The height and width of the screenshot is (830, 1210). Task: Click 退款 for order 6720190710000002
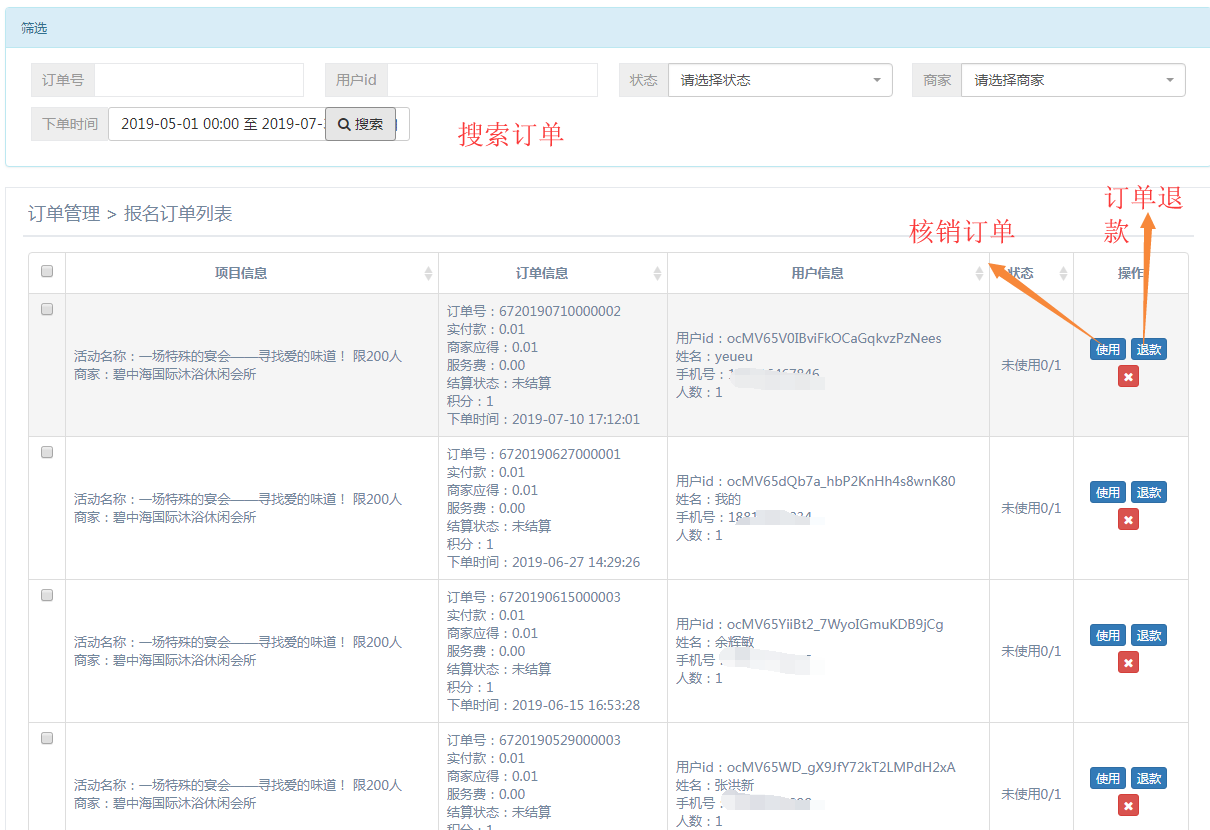[x=1149, y=349]
